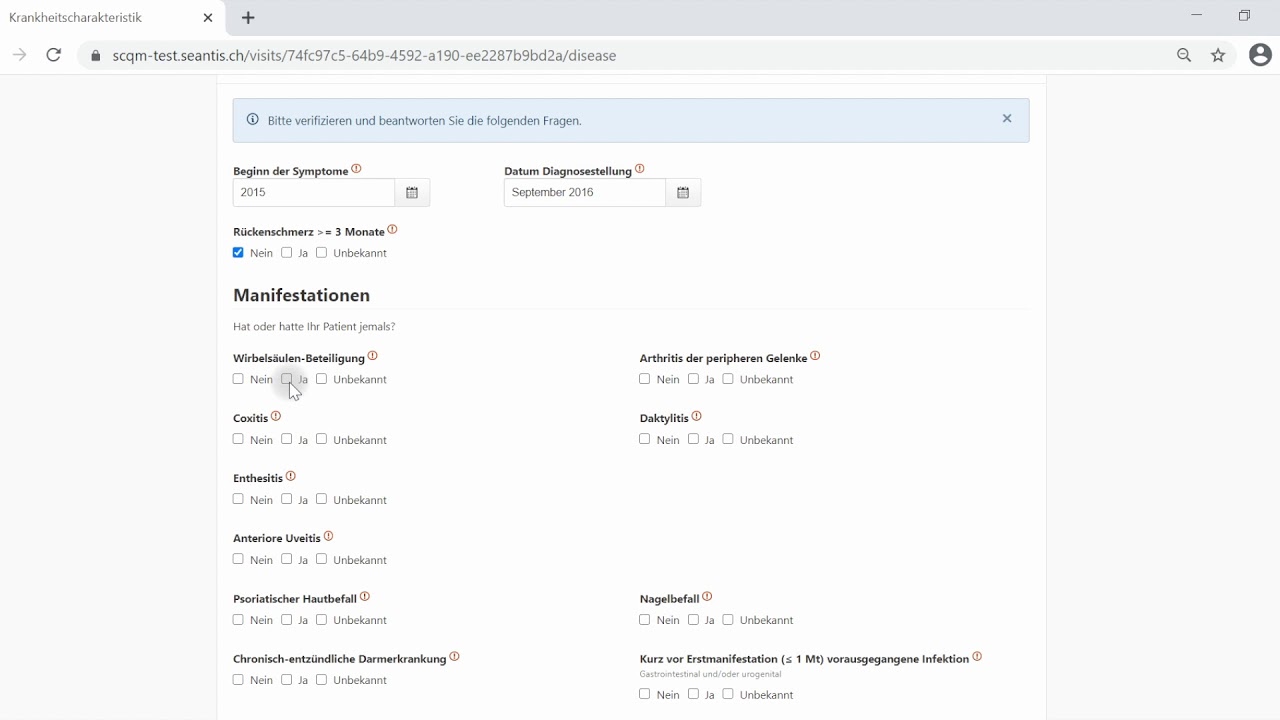The width and height of the screenshot is (1280, 720).
Task: Check Nein for Anteriore Uveitis
Action: click(x=238, y=558)
